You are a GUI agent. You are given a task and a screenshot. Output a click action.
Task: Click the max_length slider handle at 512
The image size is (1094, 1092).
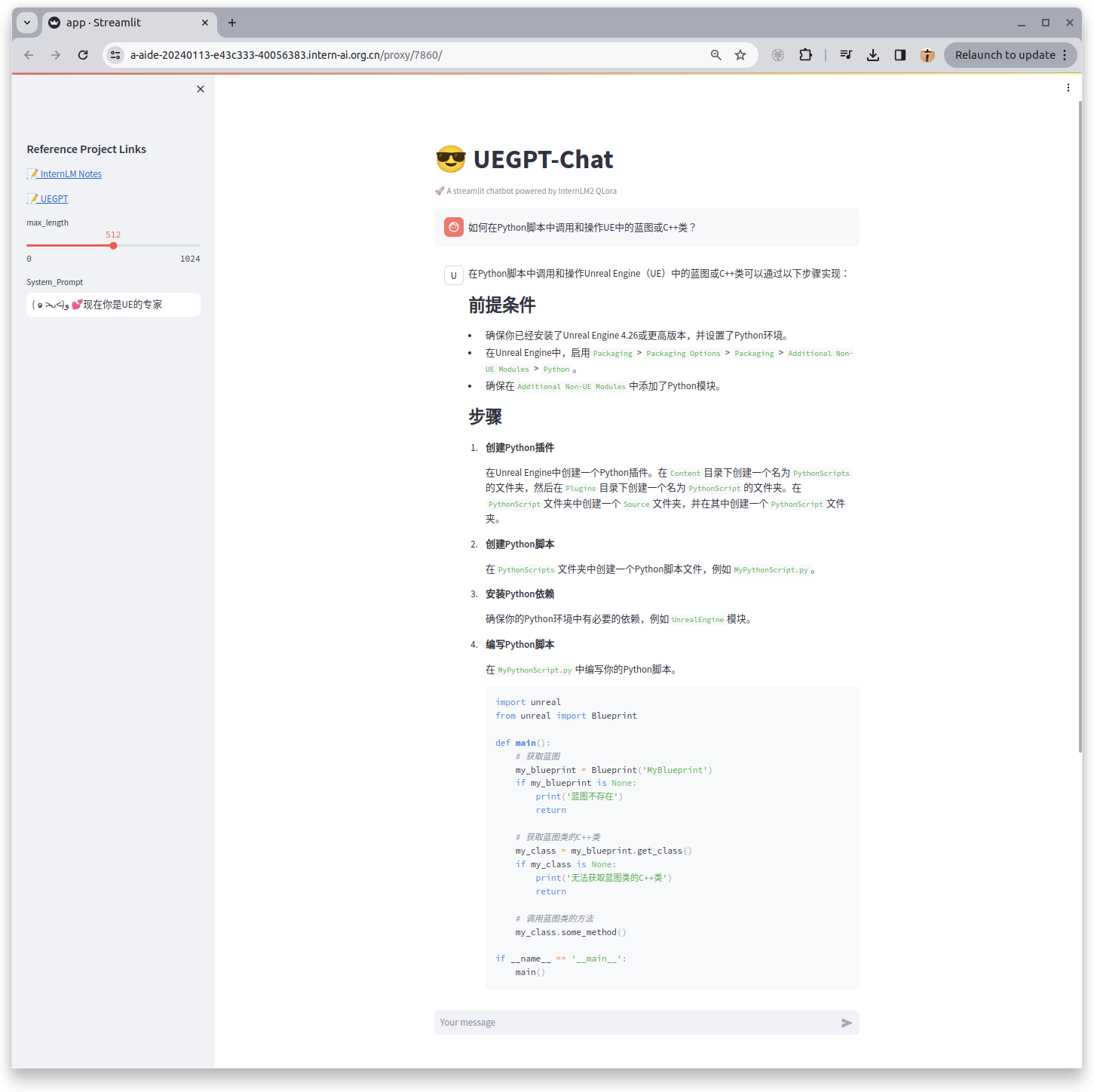pyautogui.click(x=113, y=246)
